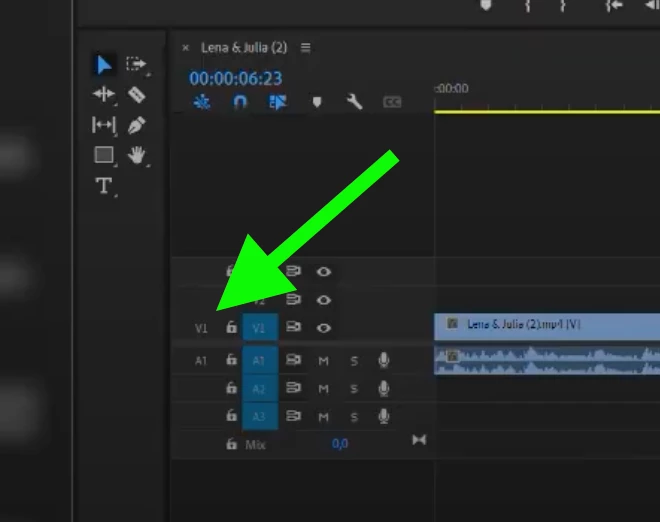Image resolution: width=660 pixels, height=522 pixels.
Task: Select the Ripple Edit tool
Action: click(104, 94)
